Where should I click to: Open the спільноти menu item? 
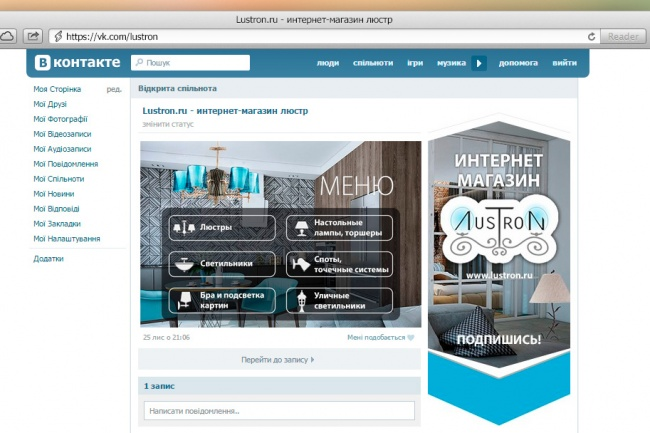[x=373, y=63]
